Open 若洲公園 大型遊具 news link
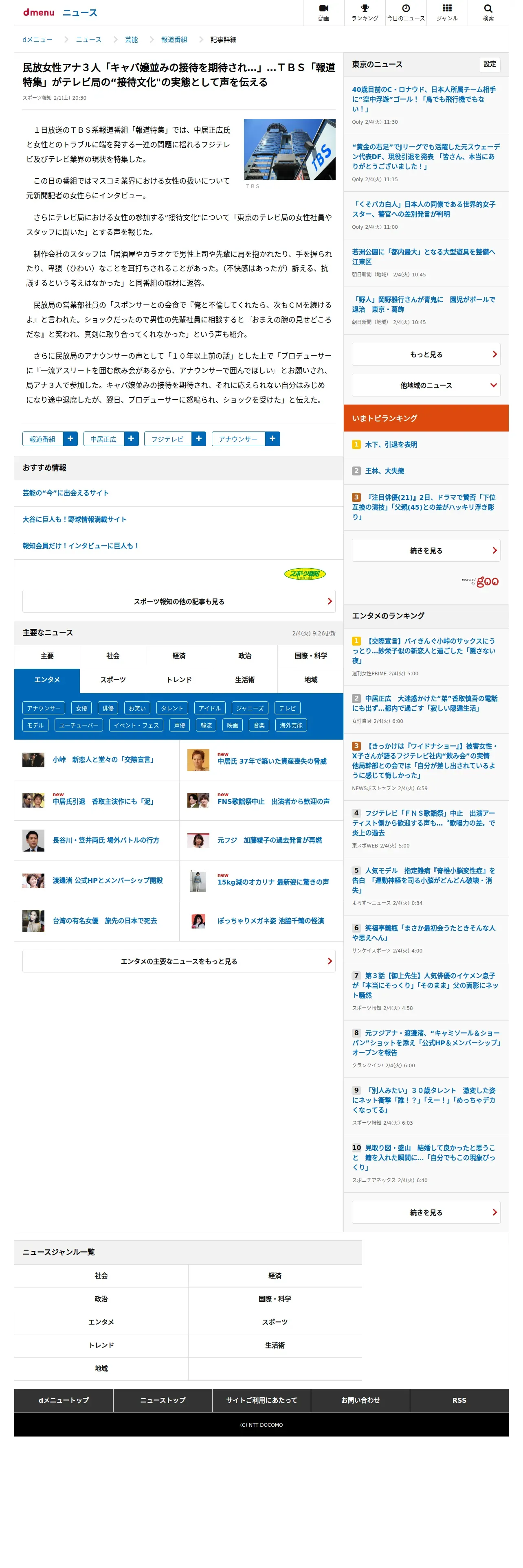 [x=424, y=256]
